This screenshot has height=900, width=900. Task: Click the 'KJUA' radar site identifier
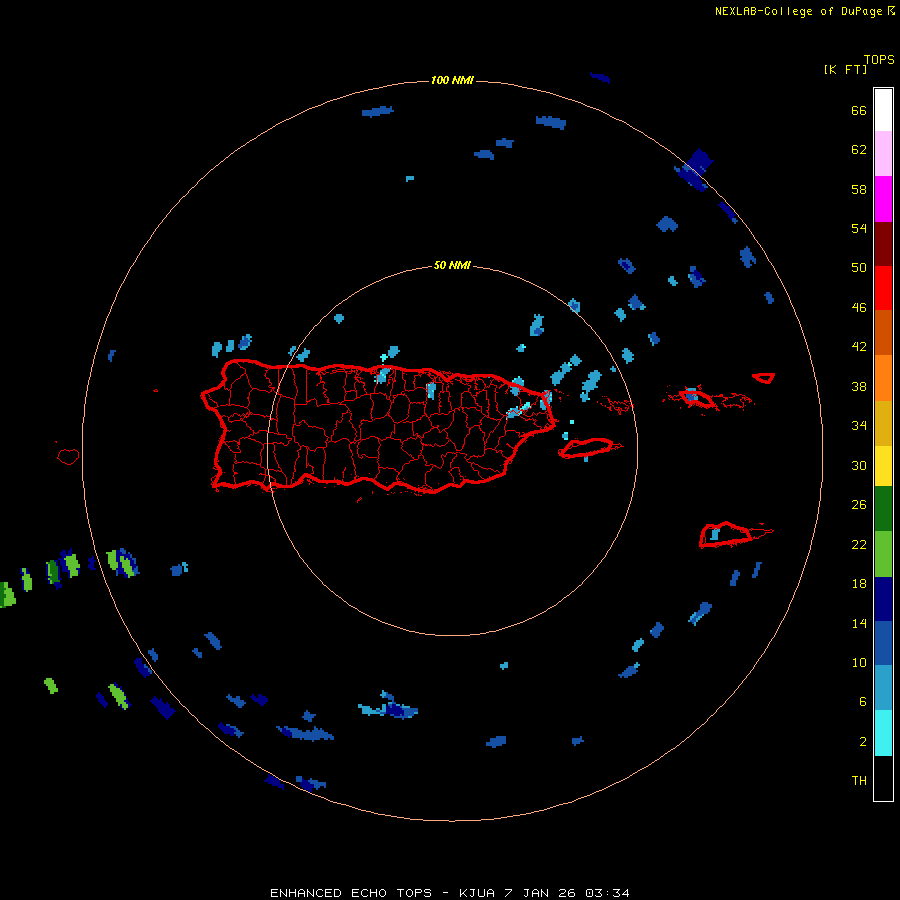(477, 893)
